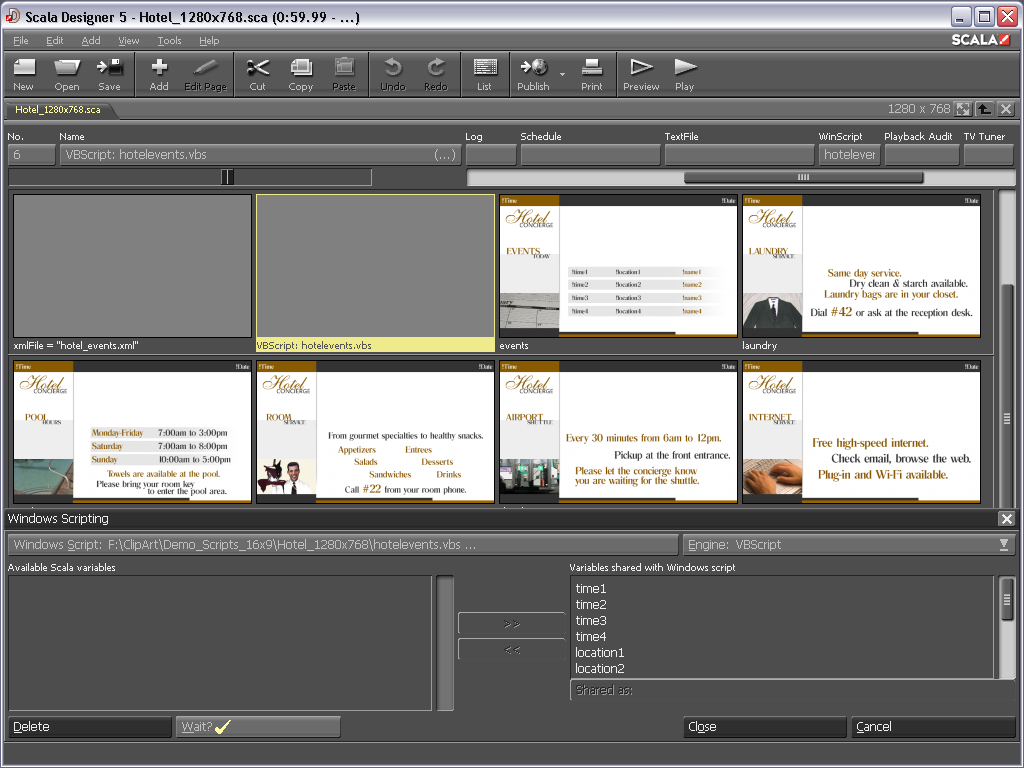This screenshot has width=1024, height=768.
Task: Open the Publish dropdown arrow
Action: click(x=562, y=75)
